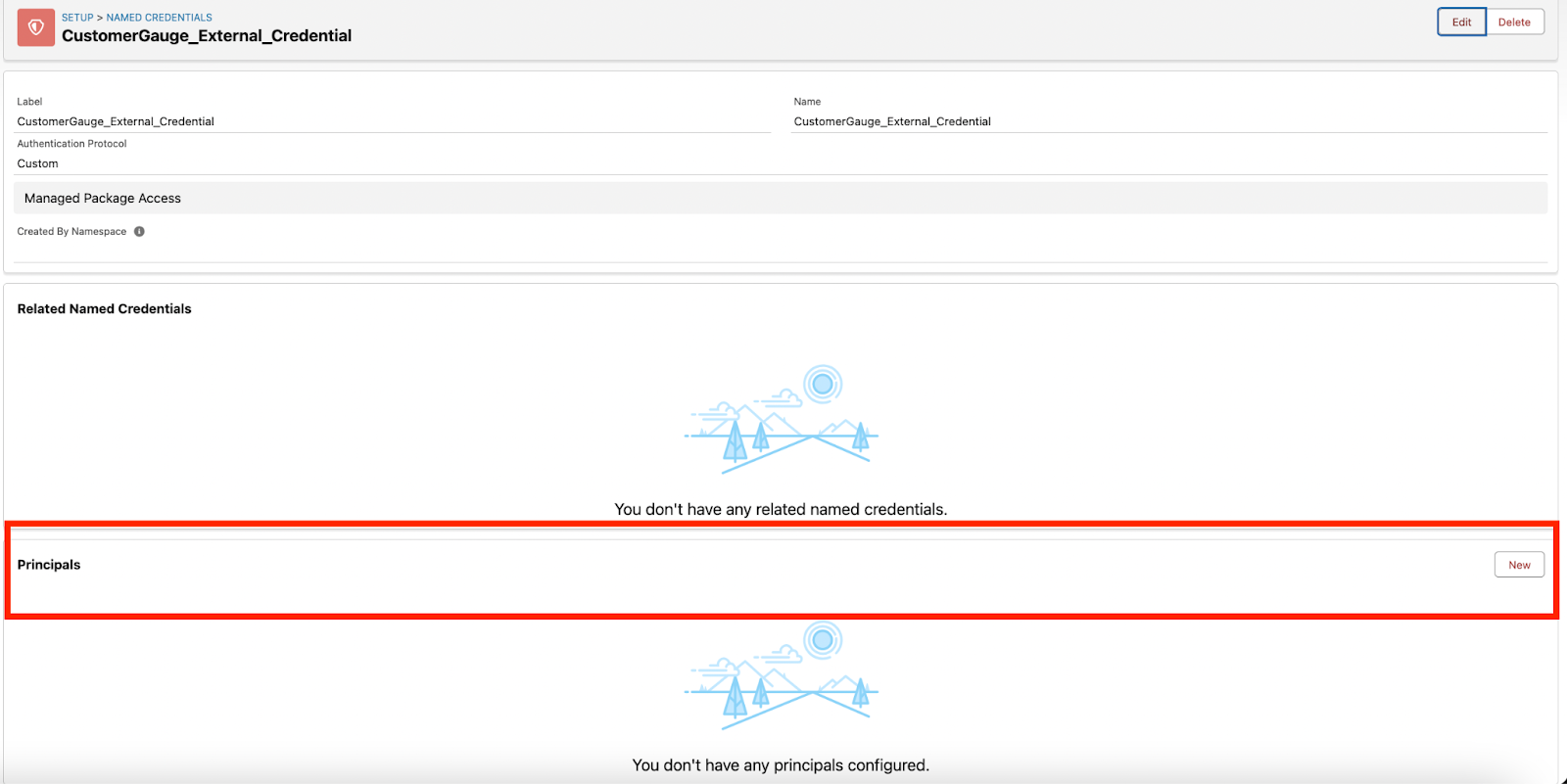The image size is (1567, 784).
Task: Create a new principal with New button
Action: pos(1519,565)
